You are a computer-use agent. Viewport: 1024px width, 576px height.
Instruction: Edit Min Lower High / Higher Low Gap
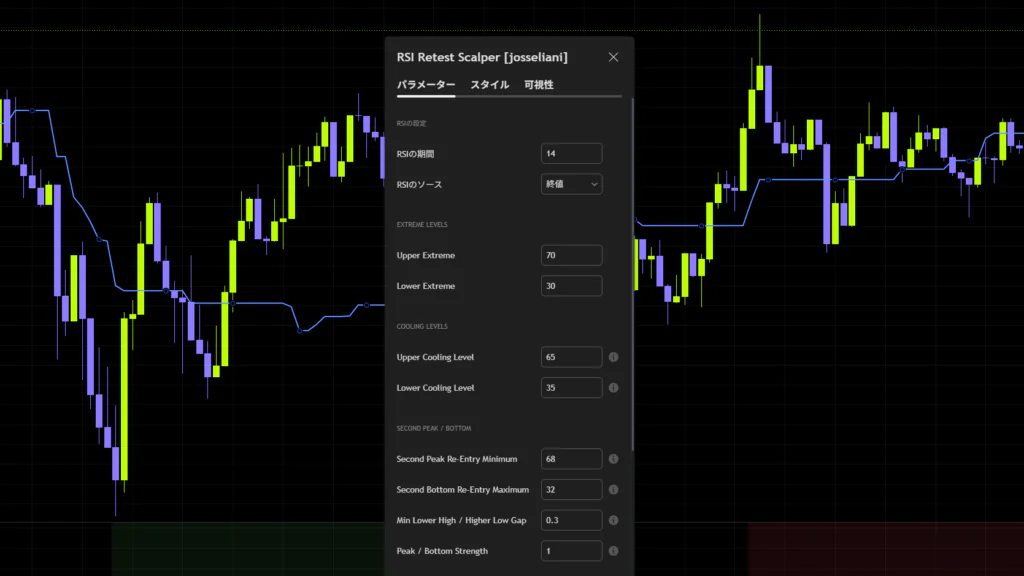571,520
